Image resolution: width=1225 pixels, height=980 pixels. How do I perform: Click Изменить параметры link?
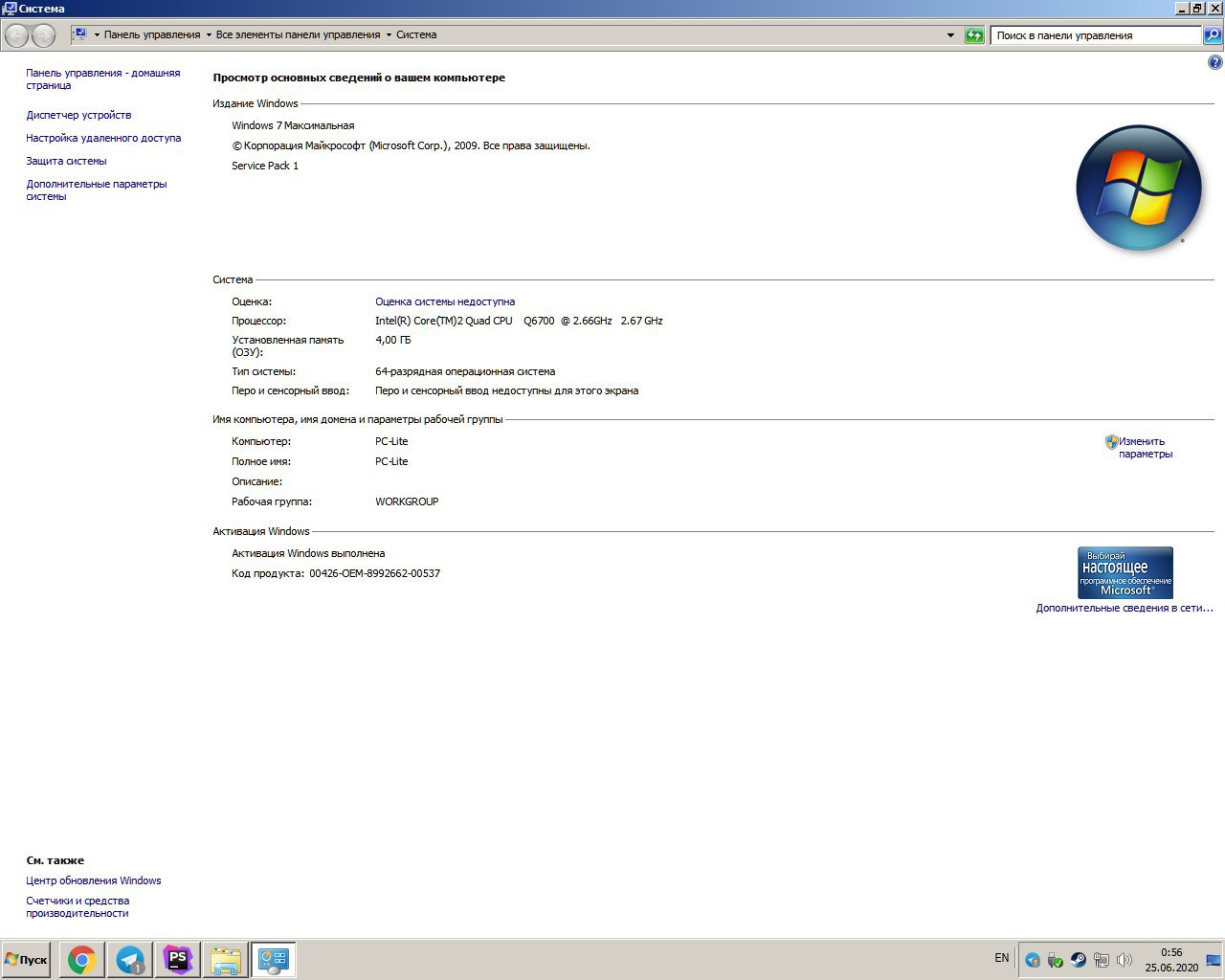click(1145, 448)
